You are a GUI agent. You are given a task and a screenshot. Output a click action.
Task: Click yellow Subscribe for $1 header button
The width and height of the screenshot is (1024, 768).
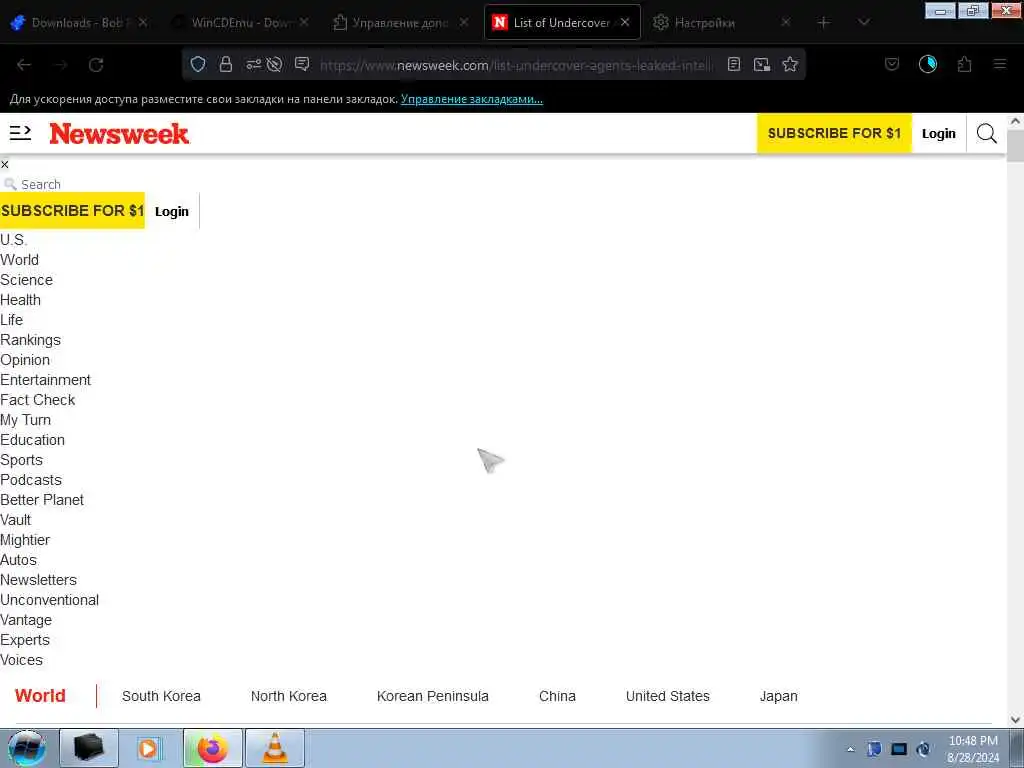tap(834, 133)
